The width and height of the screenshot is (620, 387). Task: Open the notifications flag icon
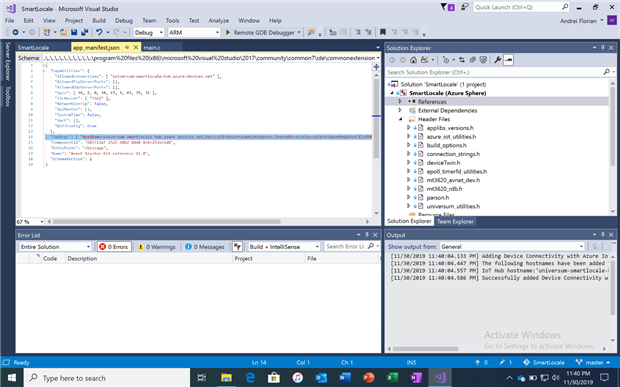pos(447,7)
